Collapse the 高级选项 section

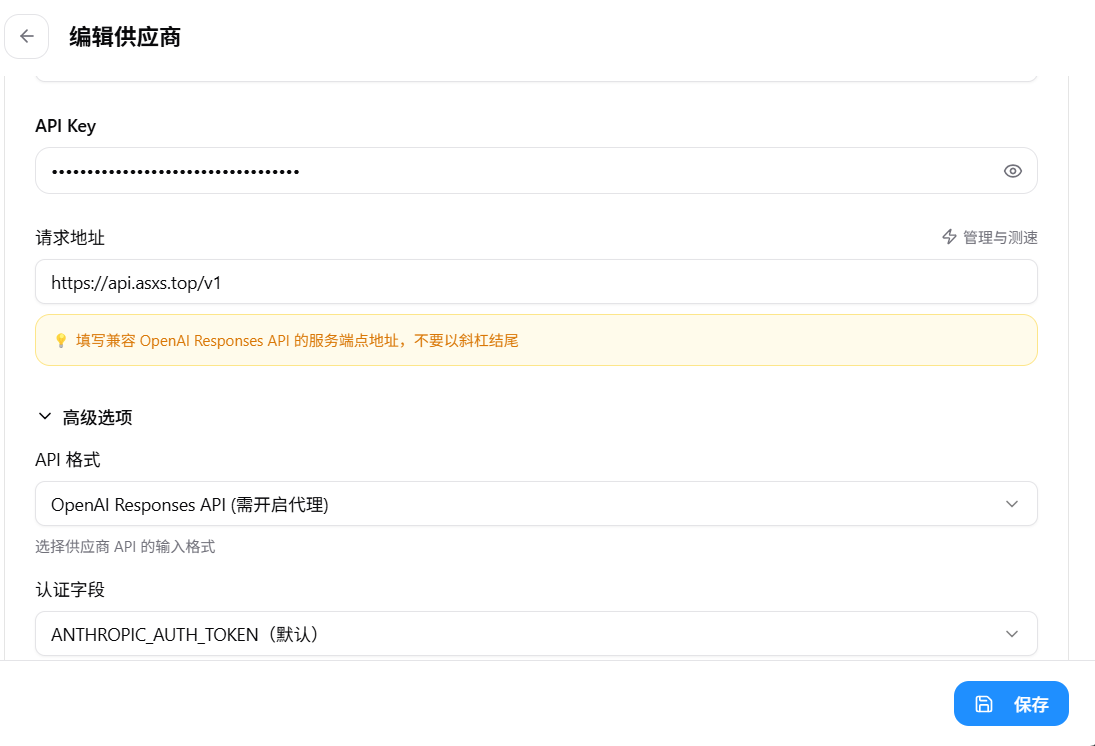(84, 417)
